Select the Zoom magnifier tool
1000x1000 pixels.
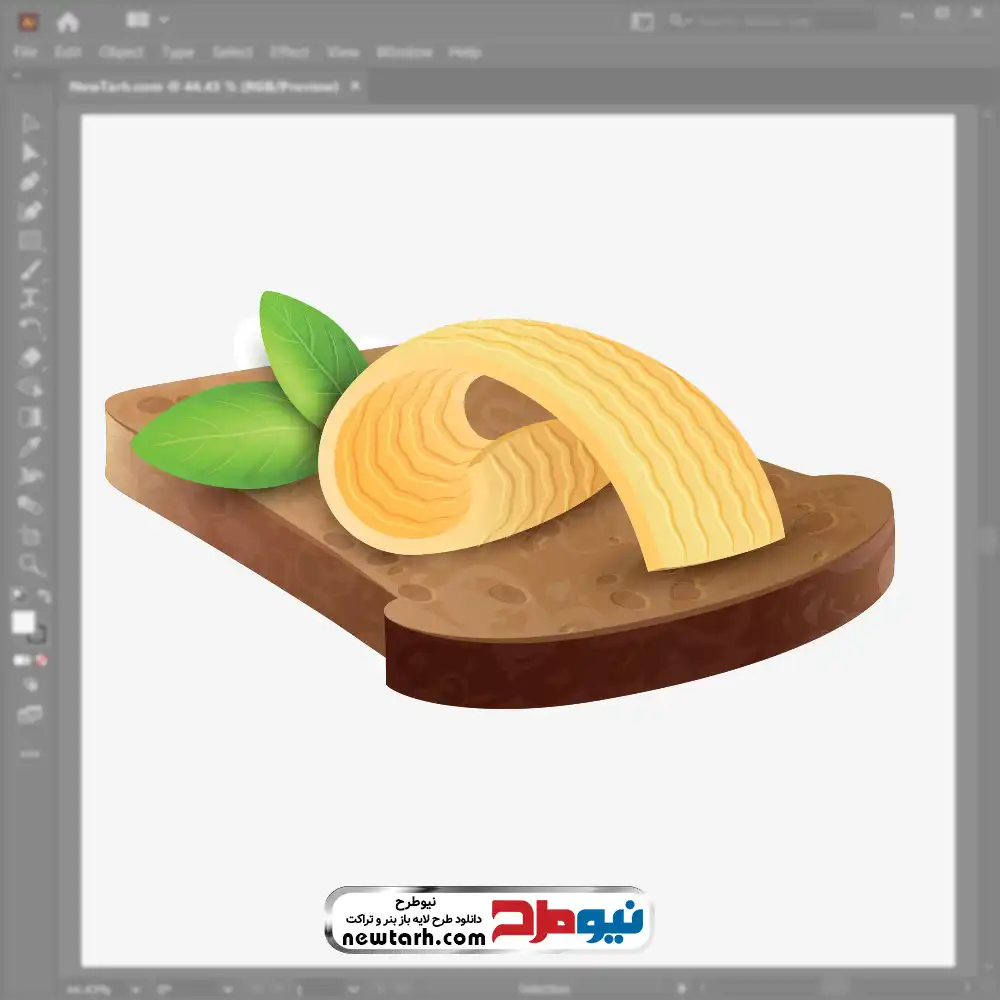point(30,564)
